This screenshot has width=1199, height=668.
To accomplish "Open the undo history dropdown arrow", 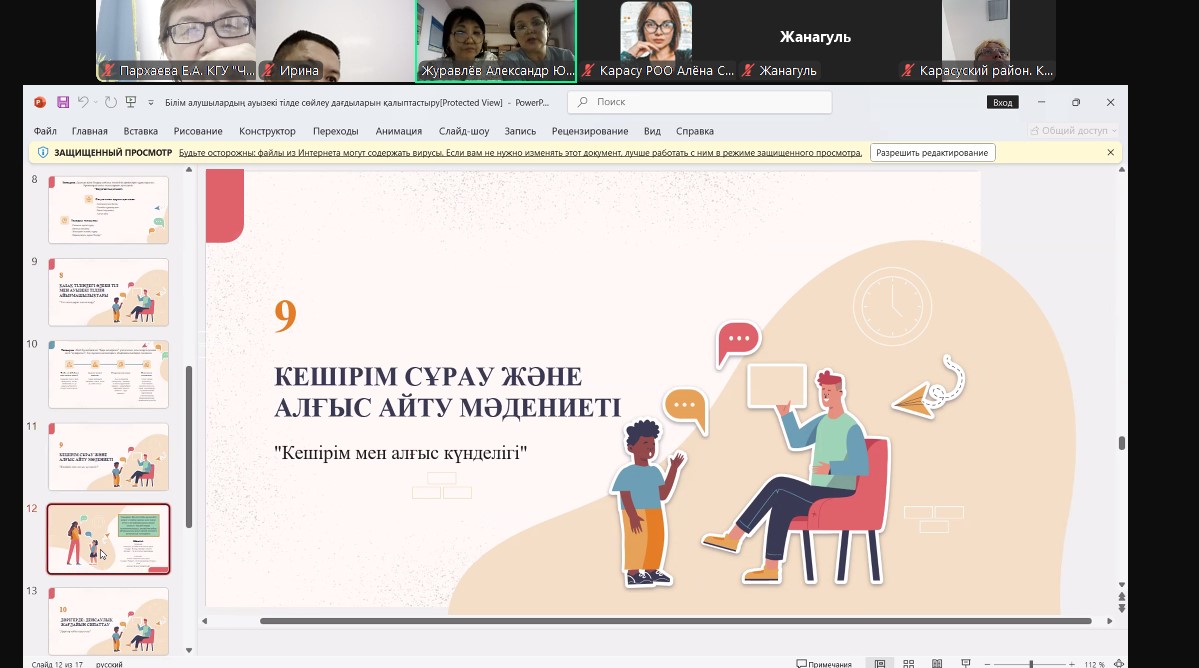I will tap(94, 102).
